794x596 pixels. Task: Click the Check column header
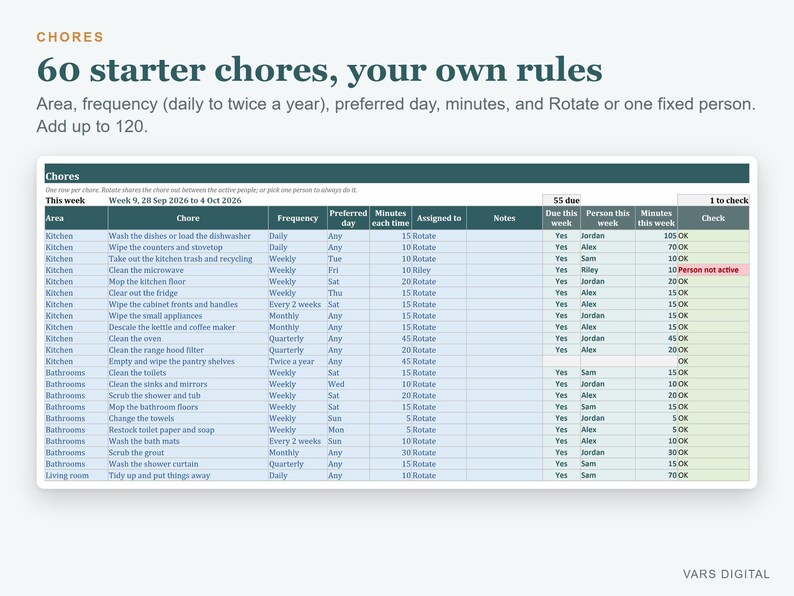pyautogui.click(x=713, y=218)
